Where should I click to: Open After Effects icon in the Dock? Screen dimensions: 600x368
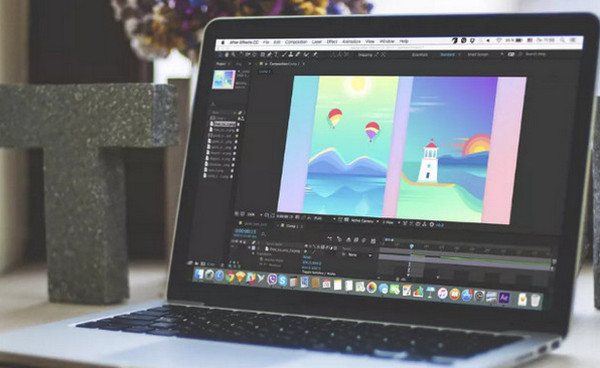[504, 297]
